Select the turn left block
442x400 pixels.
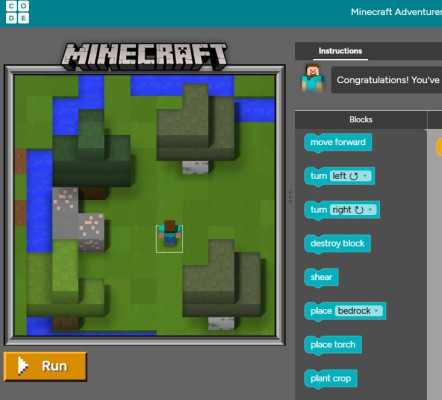339,176
